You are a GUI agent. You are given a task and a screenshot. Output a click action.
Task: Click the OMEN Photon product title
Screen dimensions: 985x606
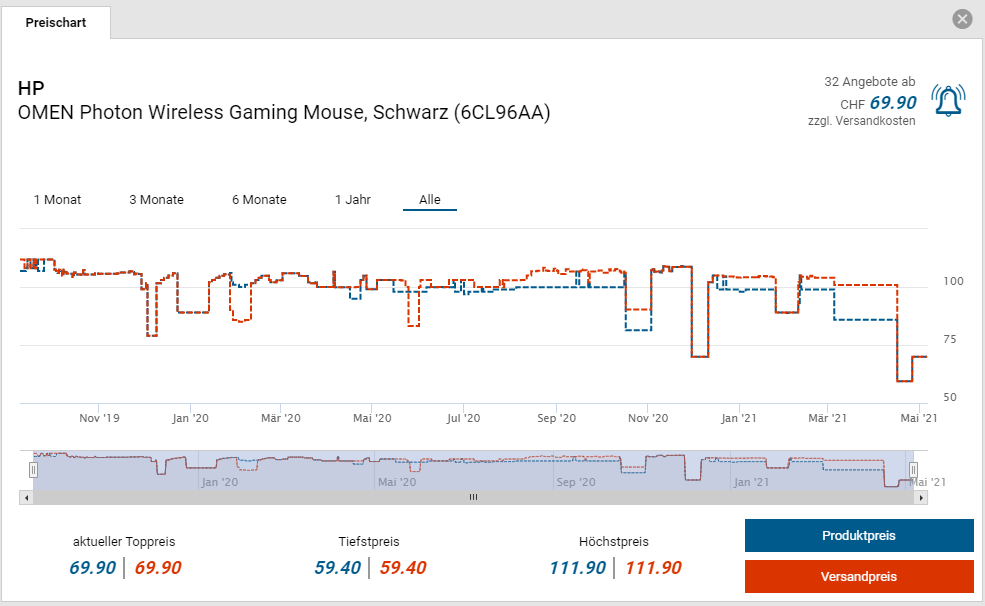pyautogui.click(x=284, y=112)
